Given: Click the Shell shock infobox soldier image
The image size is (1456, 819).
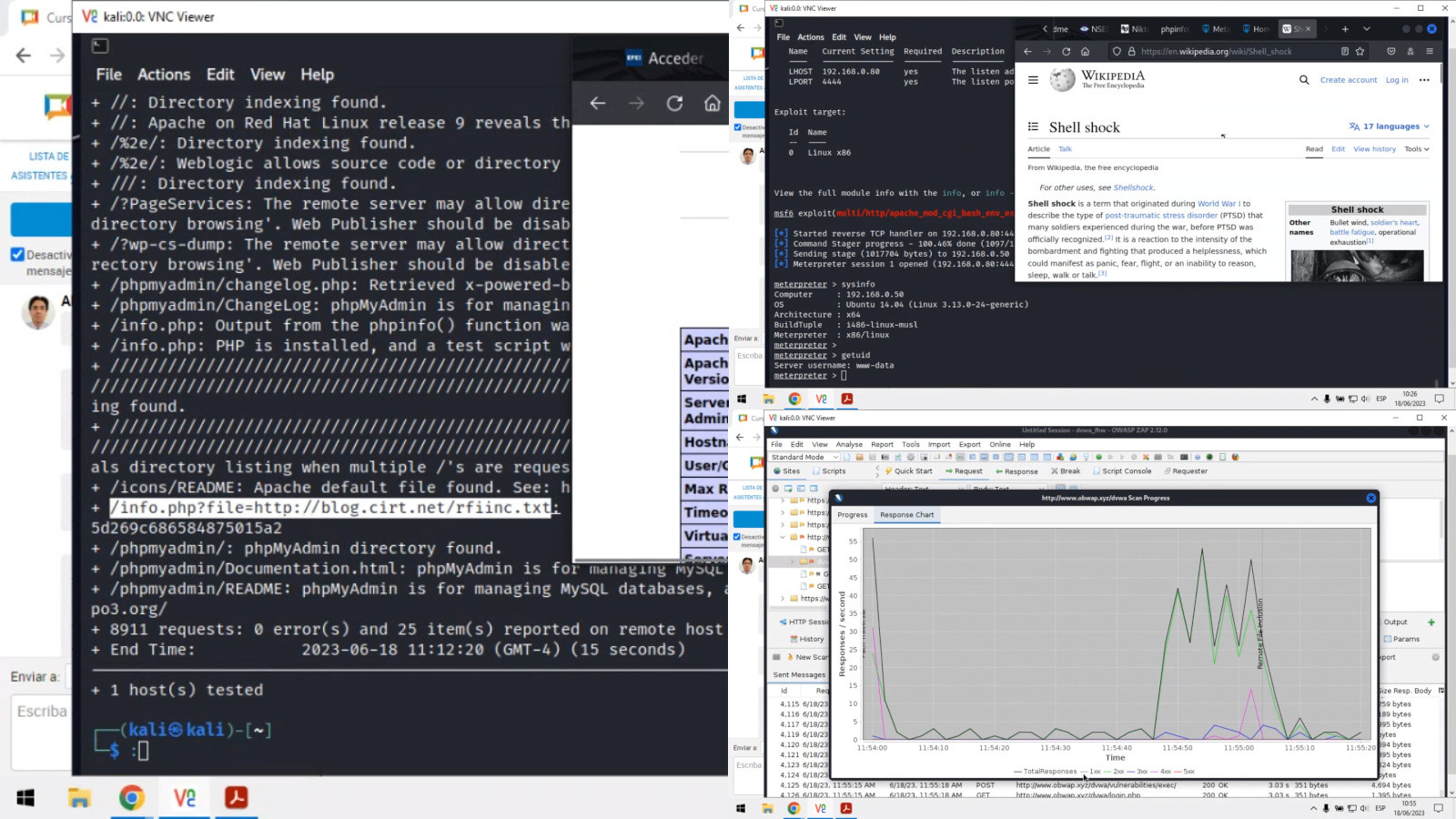Looking at the screenshot, I should (1358, 266).
